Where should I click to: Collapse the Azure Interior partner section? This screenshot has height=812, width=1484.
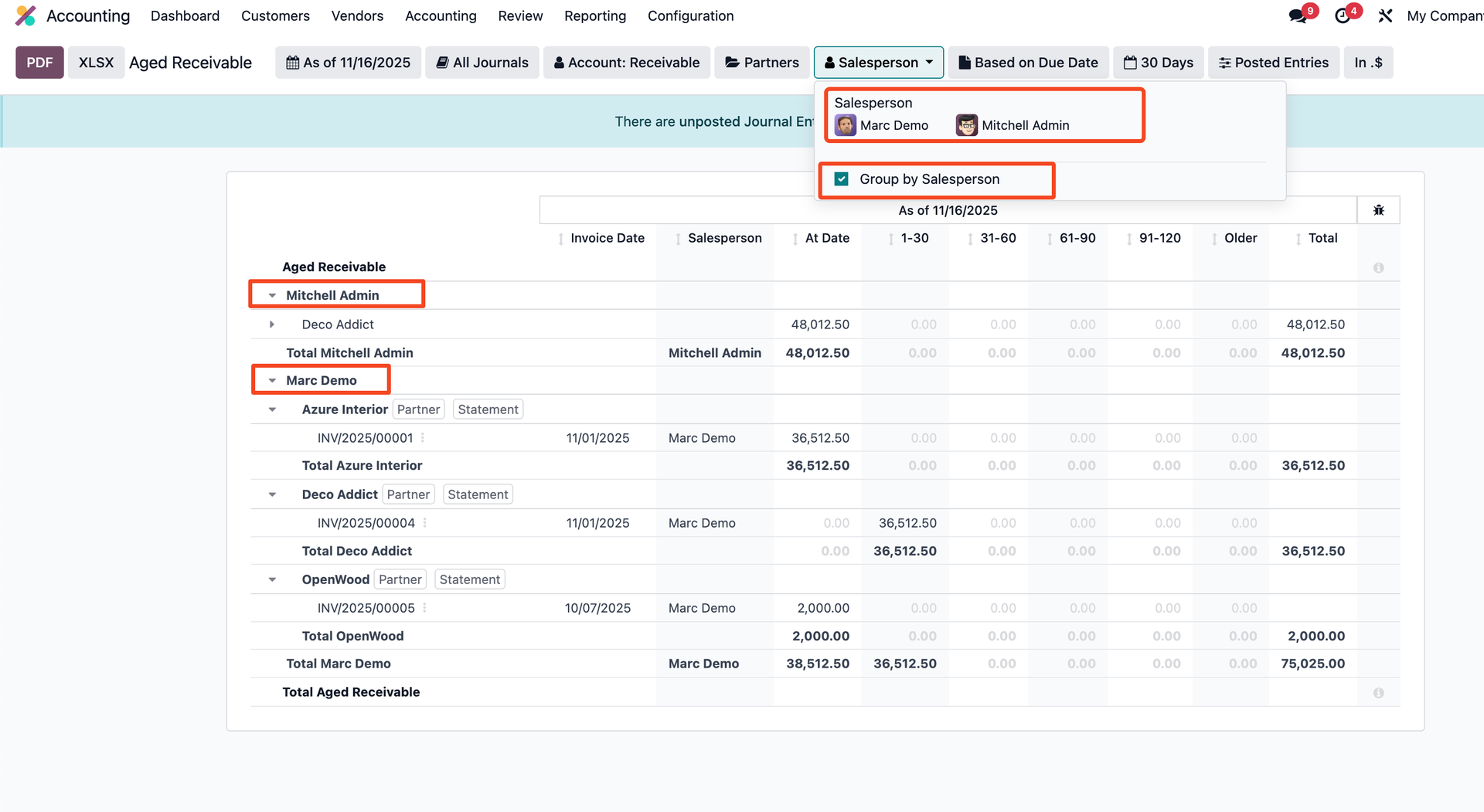click(x=272, y=410)
